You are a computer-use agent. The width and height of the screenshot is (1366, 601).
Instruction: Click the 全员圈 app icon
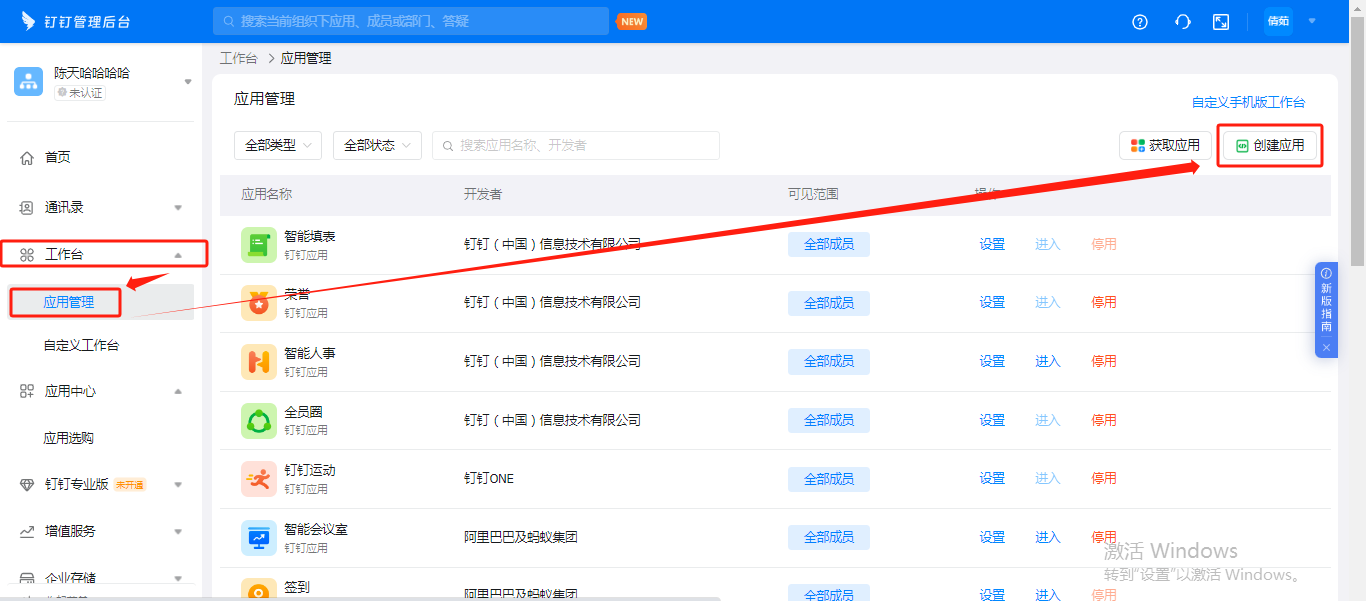[x=259, y=421]
